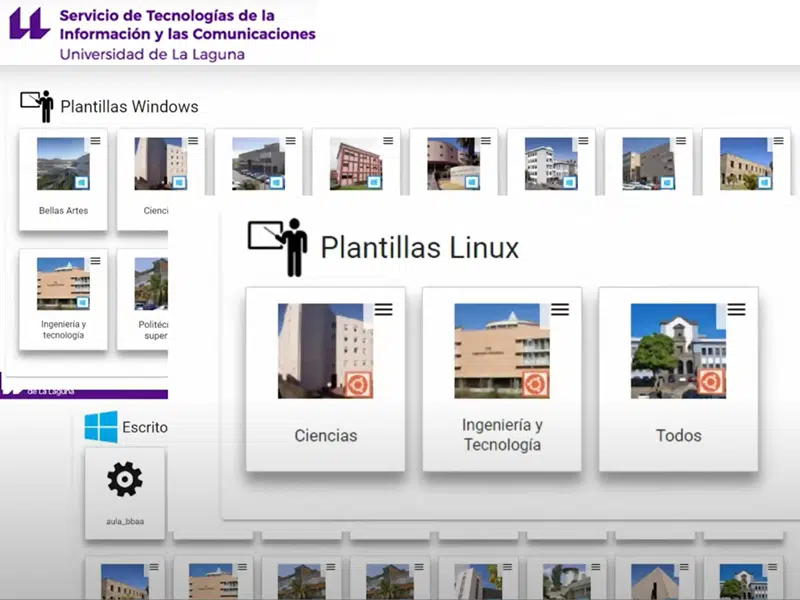This screenshot has height=600, width=800.
Task: Click the Ubuntu badge on the Todos card
Action: click(x=711, y=383)
